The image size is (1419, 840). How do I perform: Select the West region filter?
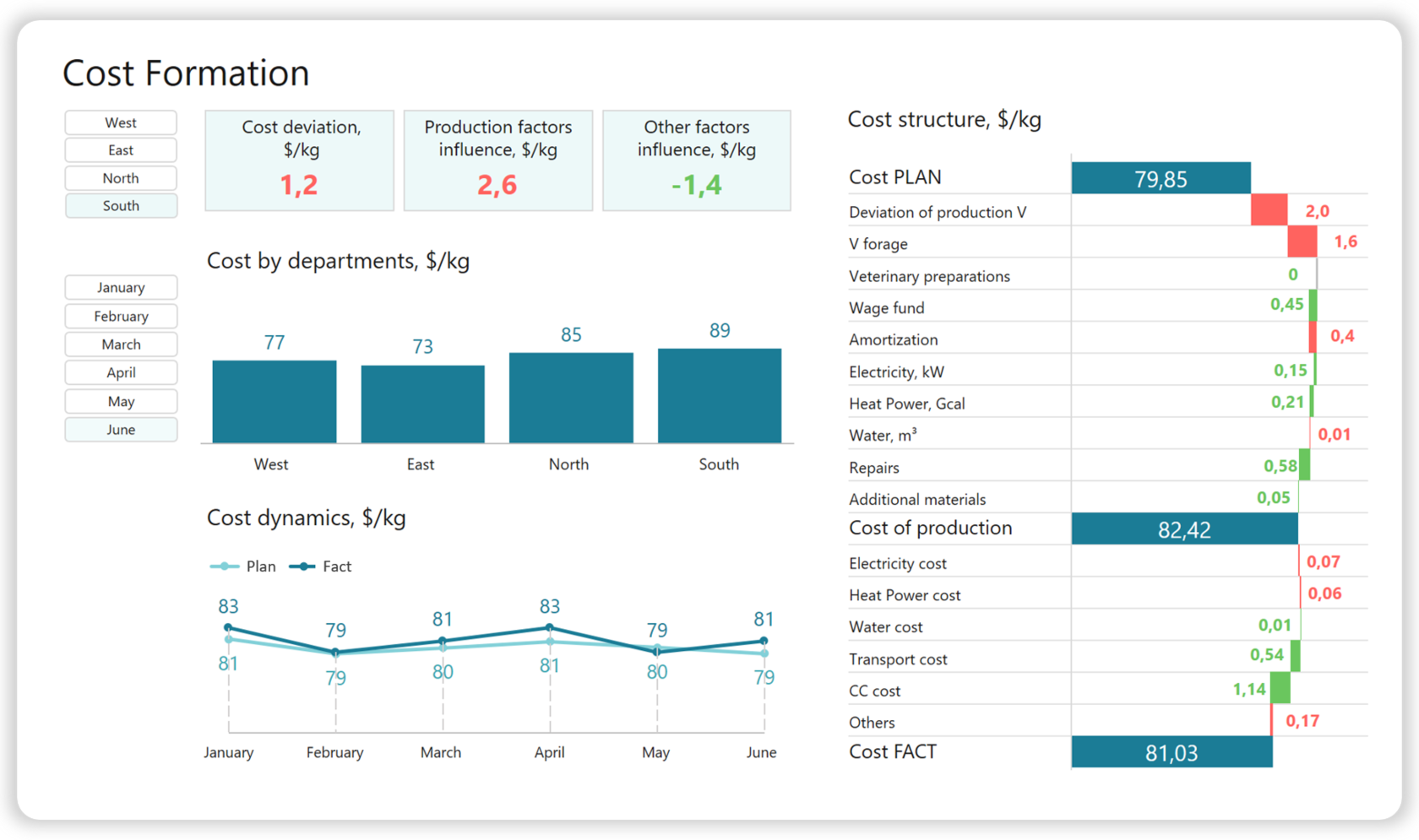(121, 122)
